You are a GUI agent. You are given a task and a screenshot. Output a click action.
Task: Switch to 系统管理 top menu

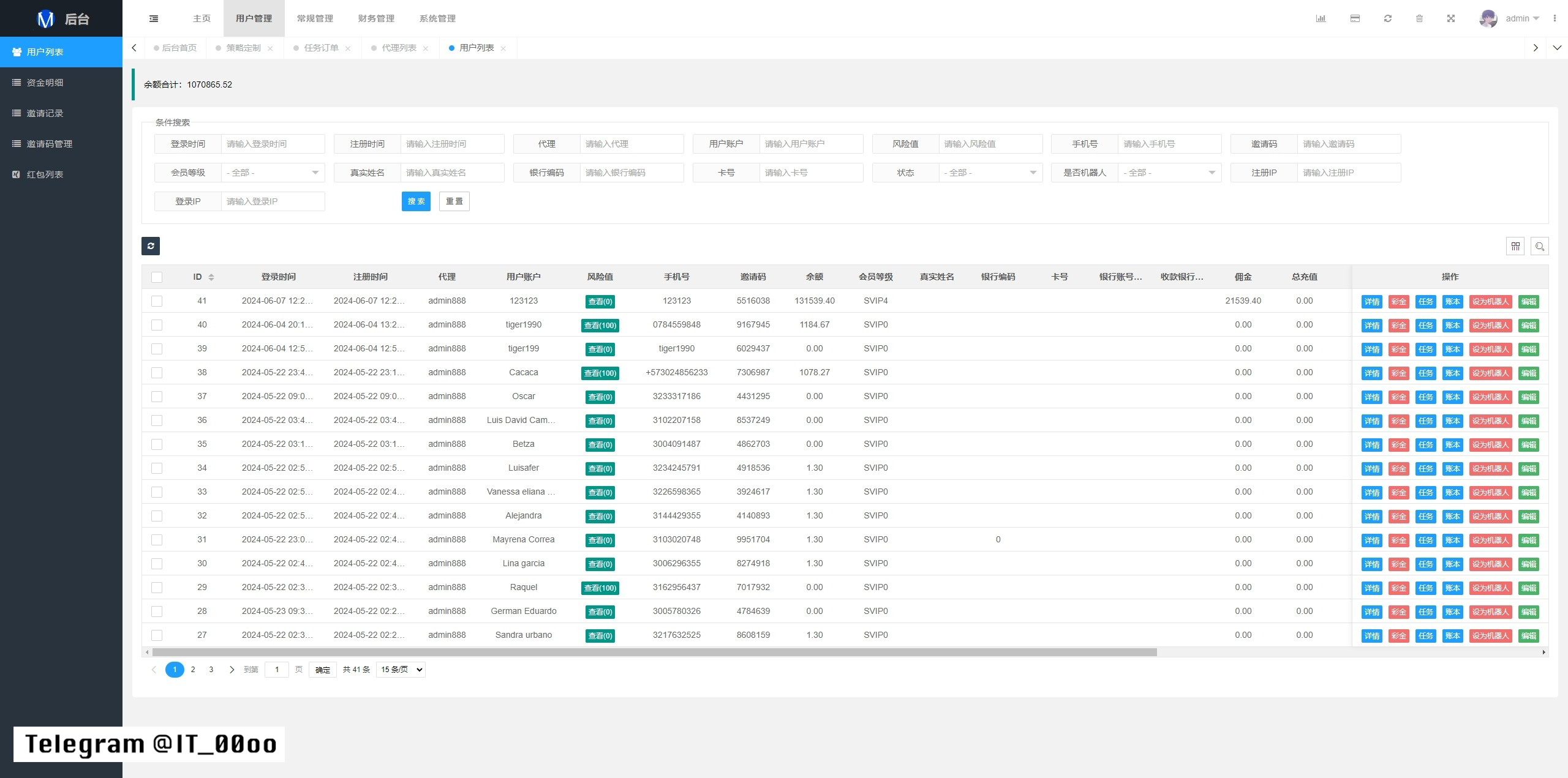[437, 18]
